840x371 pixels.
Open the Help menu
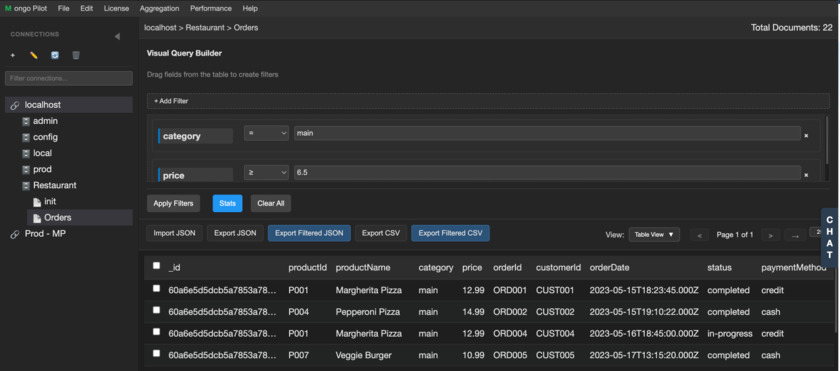(x=250, y=9)
